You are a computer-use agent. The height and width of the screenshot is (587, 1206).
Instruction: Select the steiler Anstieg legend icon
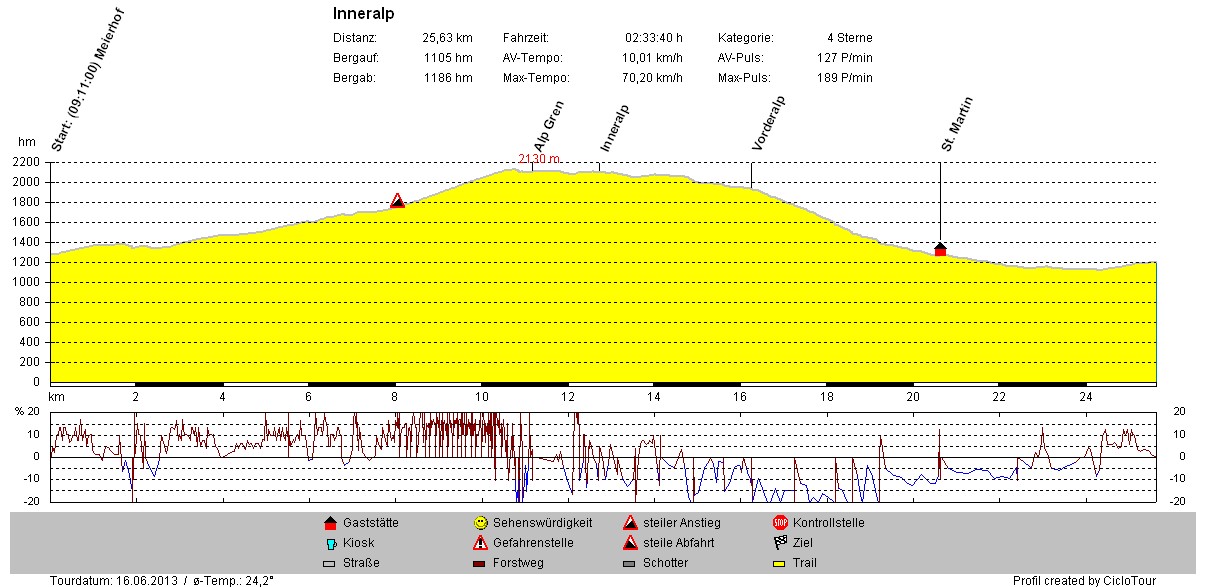[630, 523]
